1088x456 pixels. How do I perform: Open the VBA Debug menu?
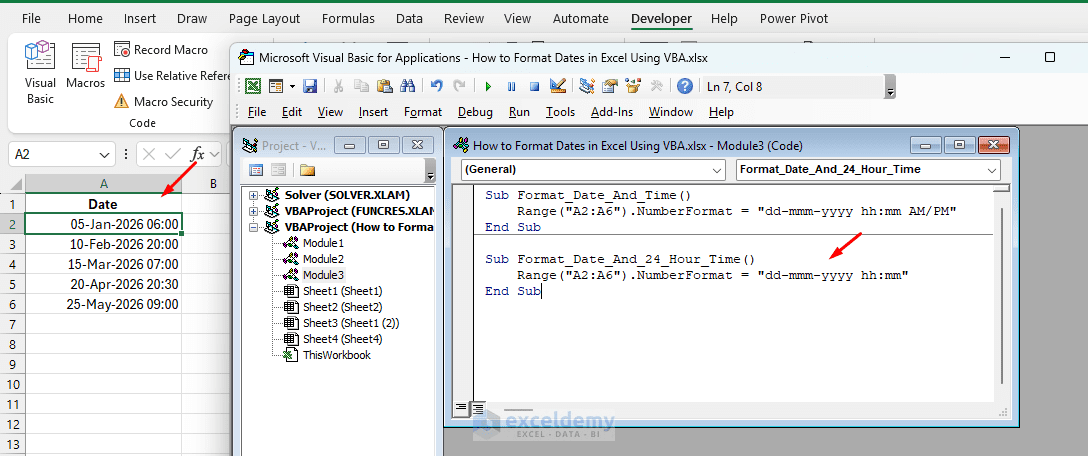[475, 112]
